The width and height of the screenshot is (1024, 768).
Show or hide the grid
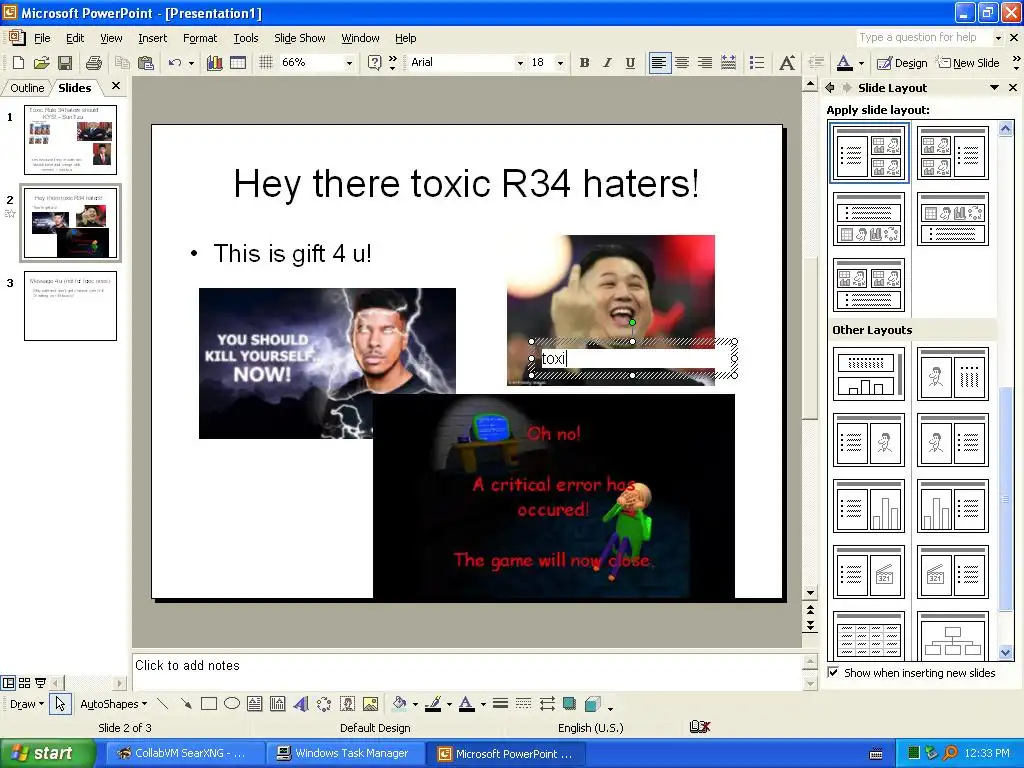266,63
